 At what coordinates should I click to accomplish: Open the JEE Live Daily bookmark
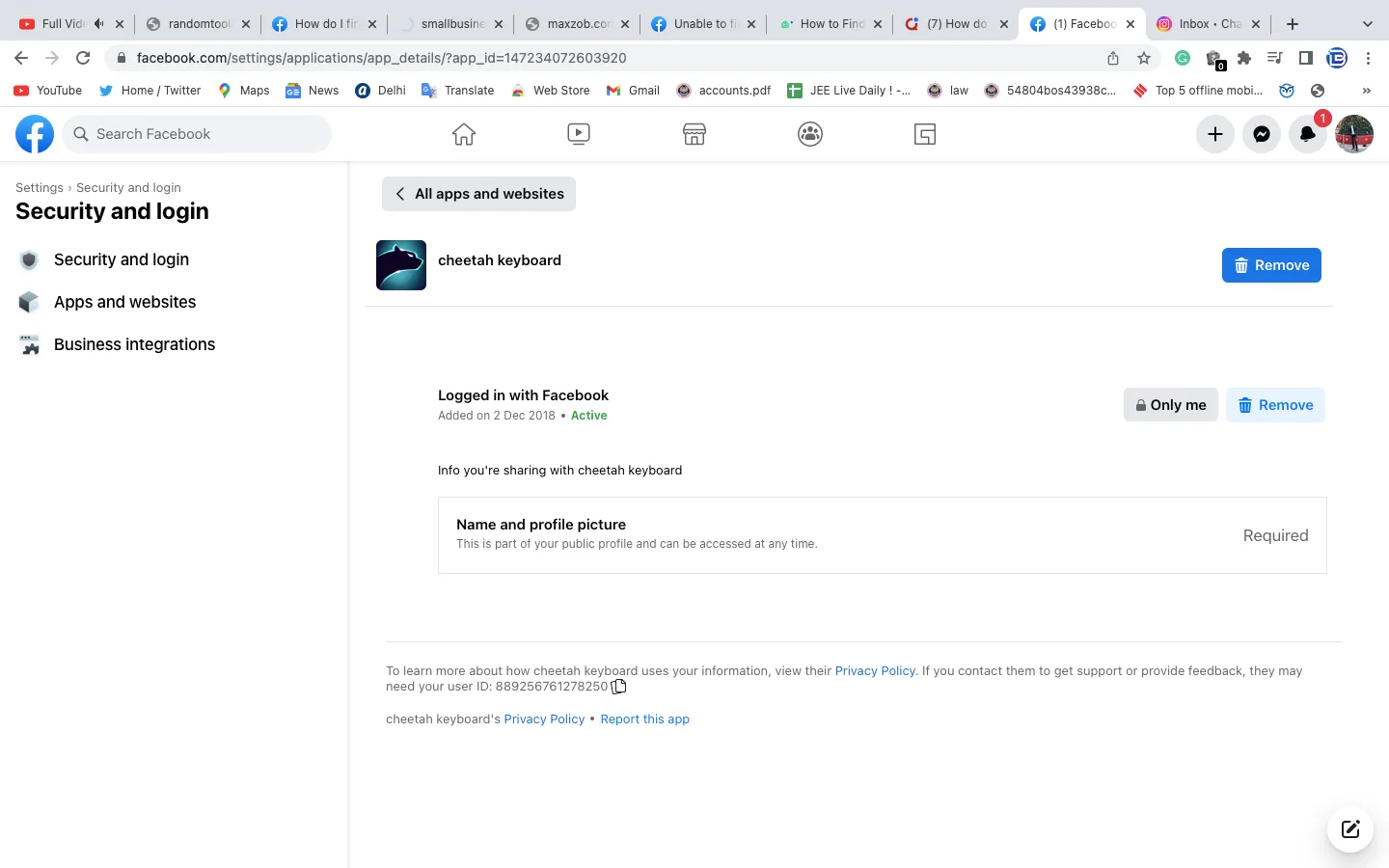849,91
